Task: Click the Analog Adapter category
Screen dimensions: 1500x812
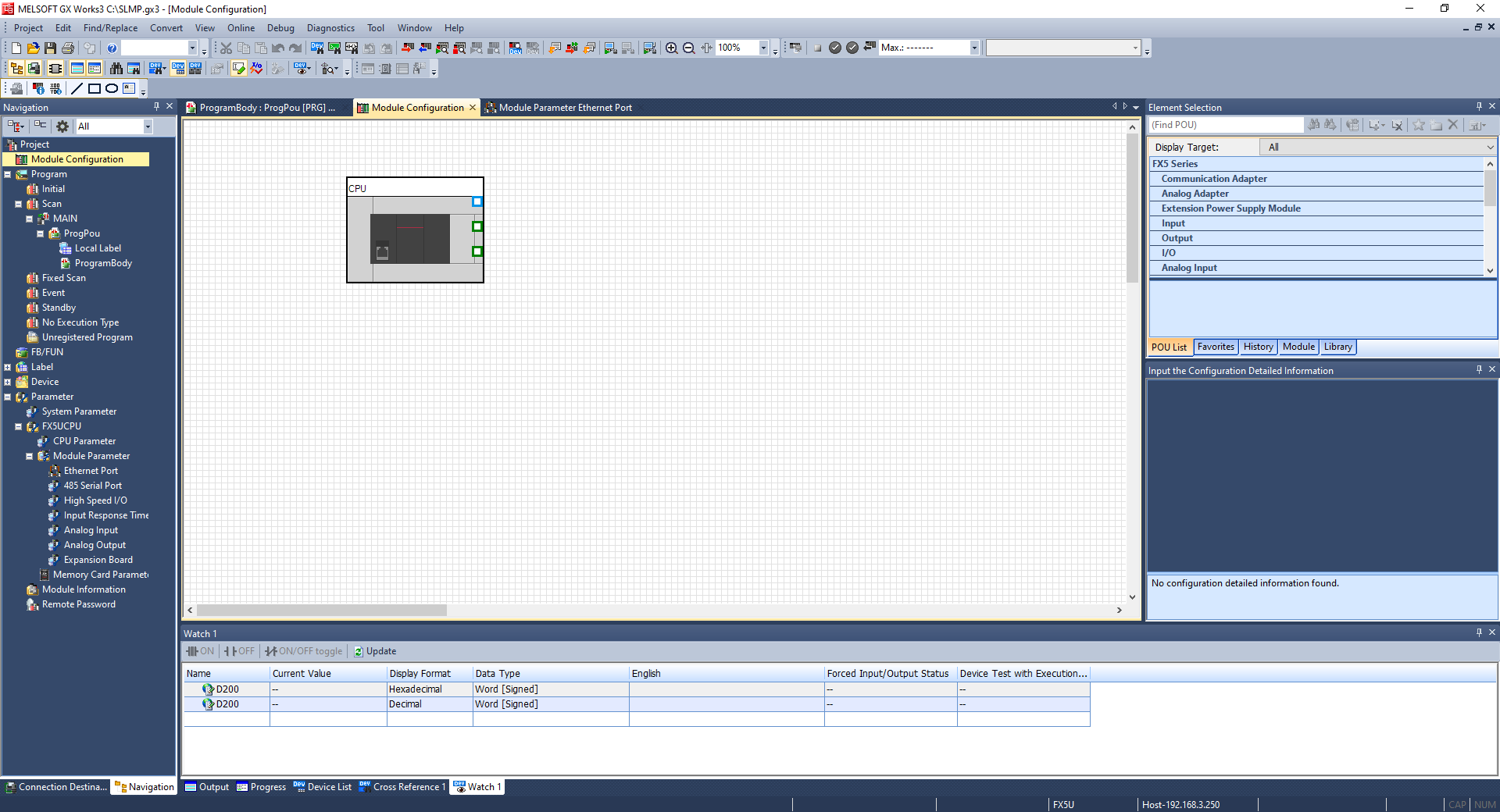Action: point(1195,194)
